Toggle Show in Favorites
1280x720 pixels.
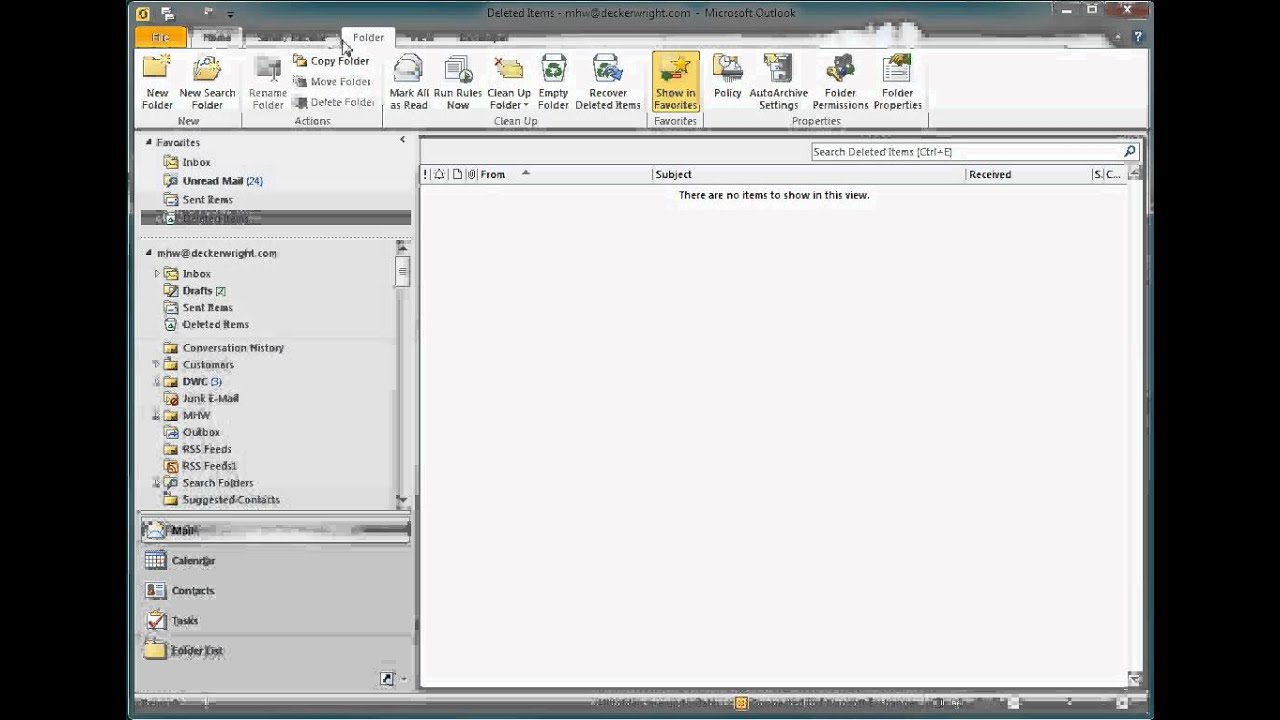pos(676,82)
